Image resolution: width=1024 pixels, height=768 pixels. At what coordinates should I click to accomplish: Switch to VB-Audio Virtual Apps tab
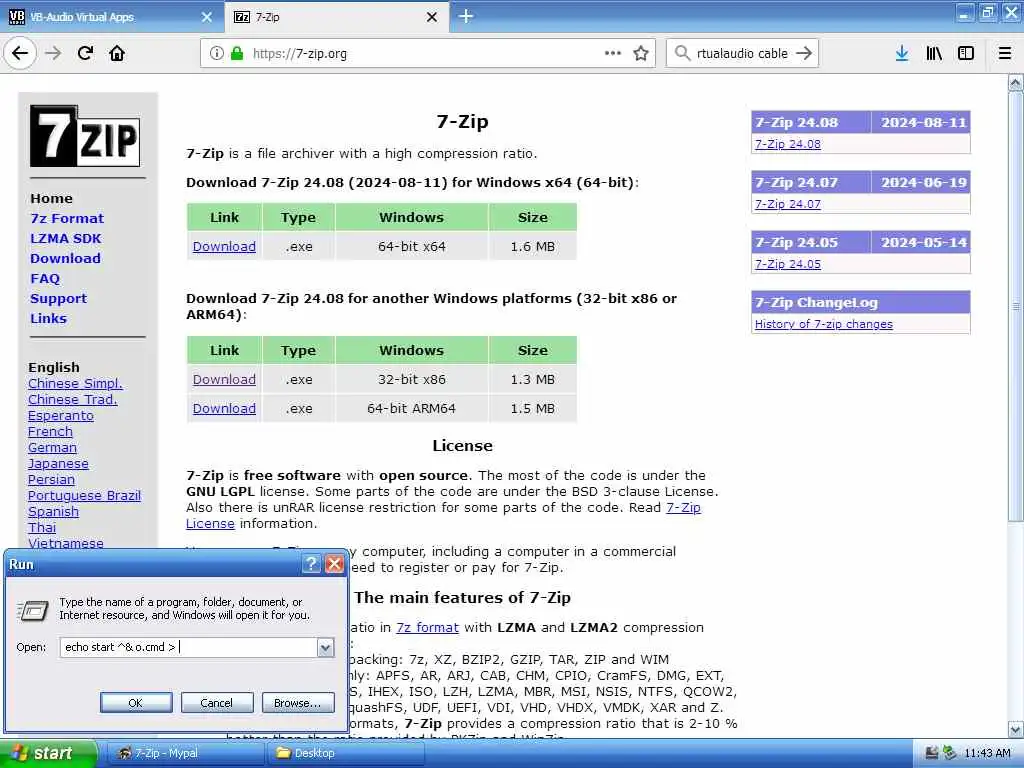pyautogui.click(x=110, y=18)
